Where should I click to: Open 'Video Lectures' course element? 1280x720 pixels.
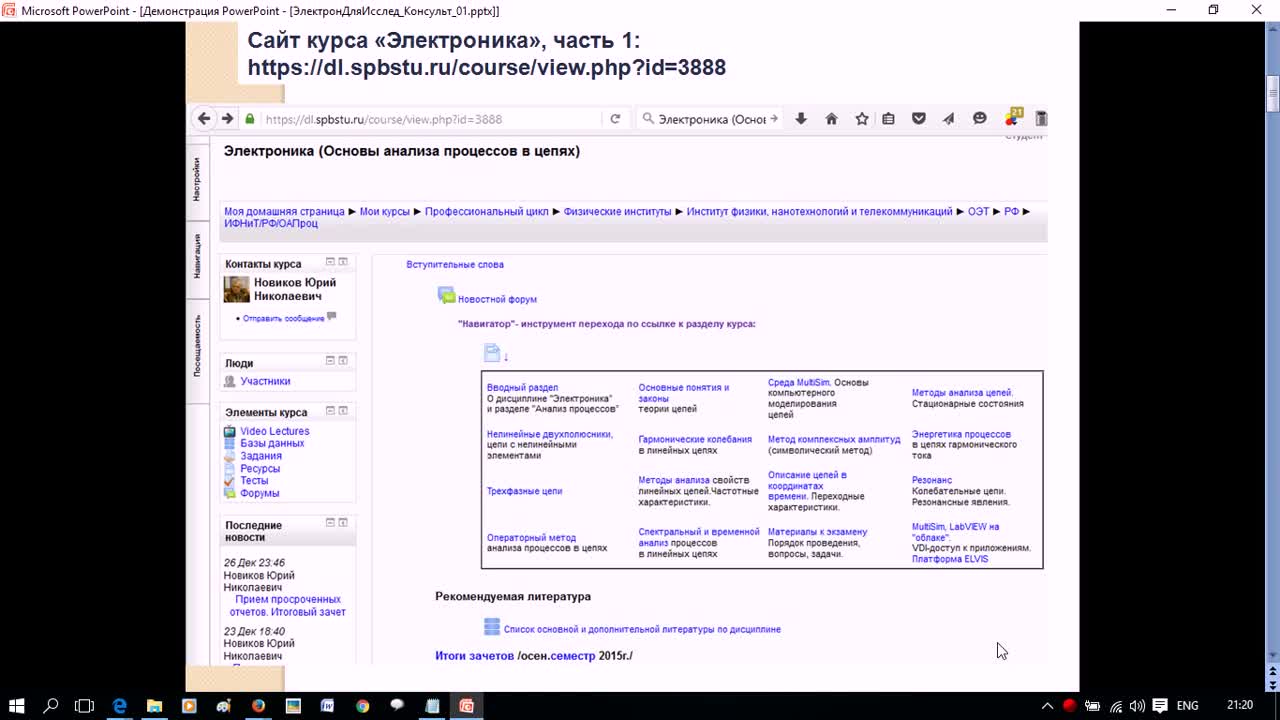point(275,431)
